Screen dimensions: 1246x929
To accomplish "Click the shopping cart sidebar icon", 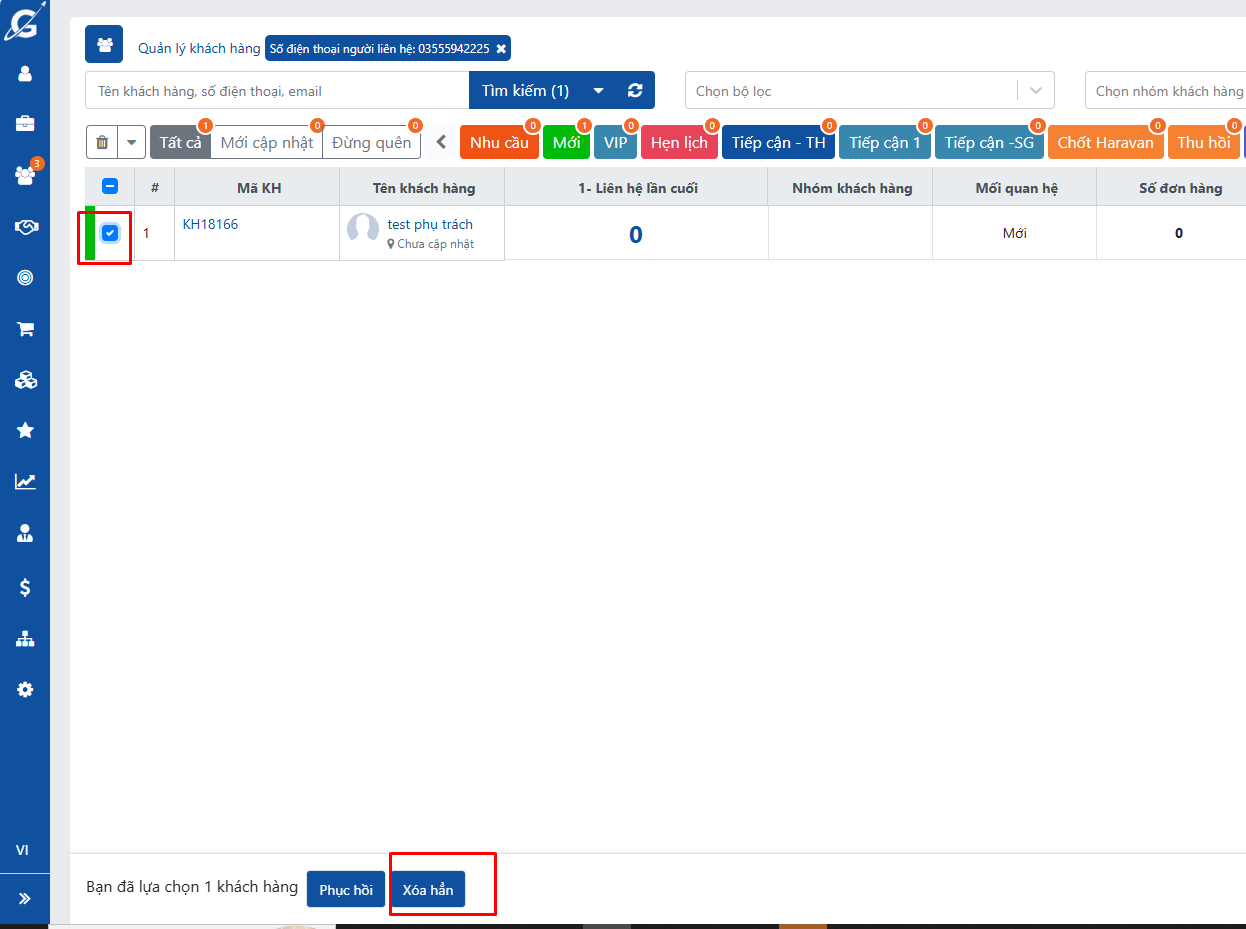I will 25,329.
